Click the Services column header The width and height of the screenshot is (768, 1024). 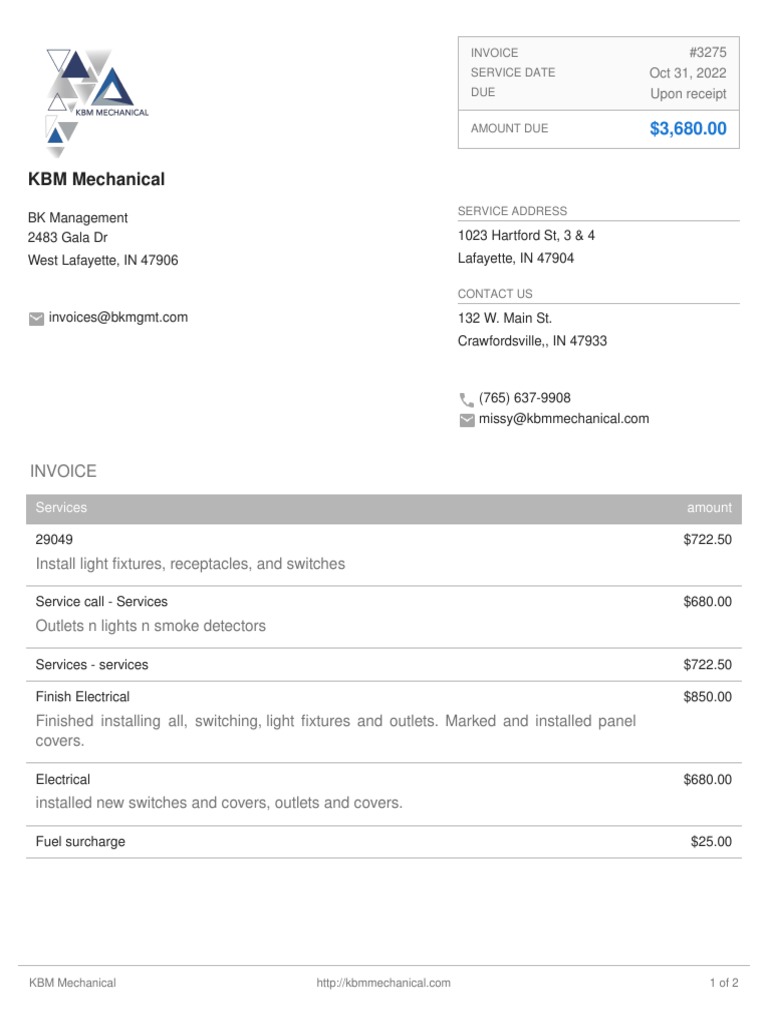coord(61,508)
